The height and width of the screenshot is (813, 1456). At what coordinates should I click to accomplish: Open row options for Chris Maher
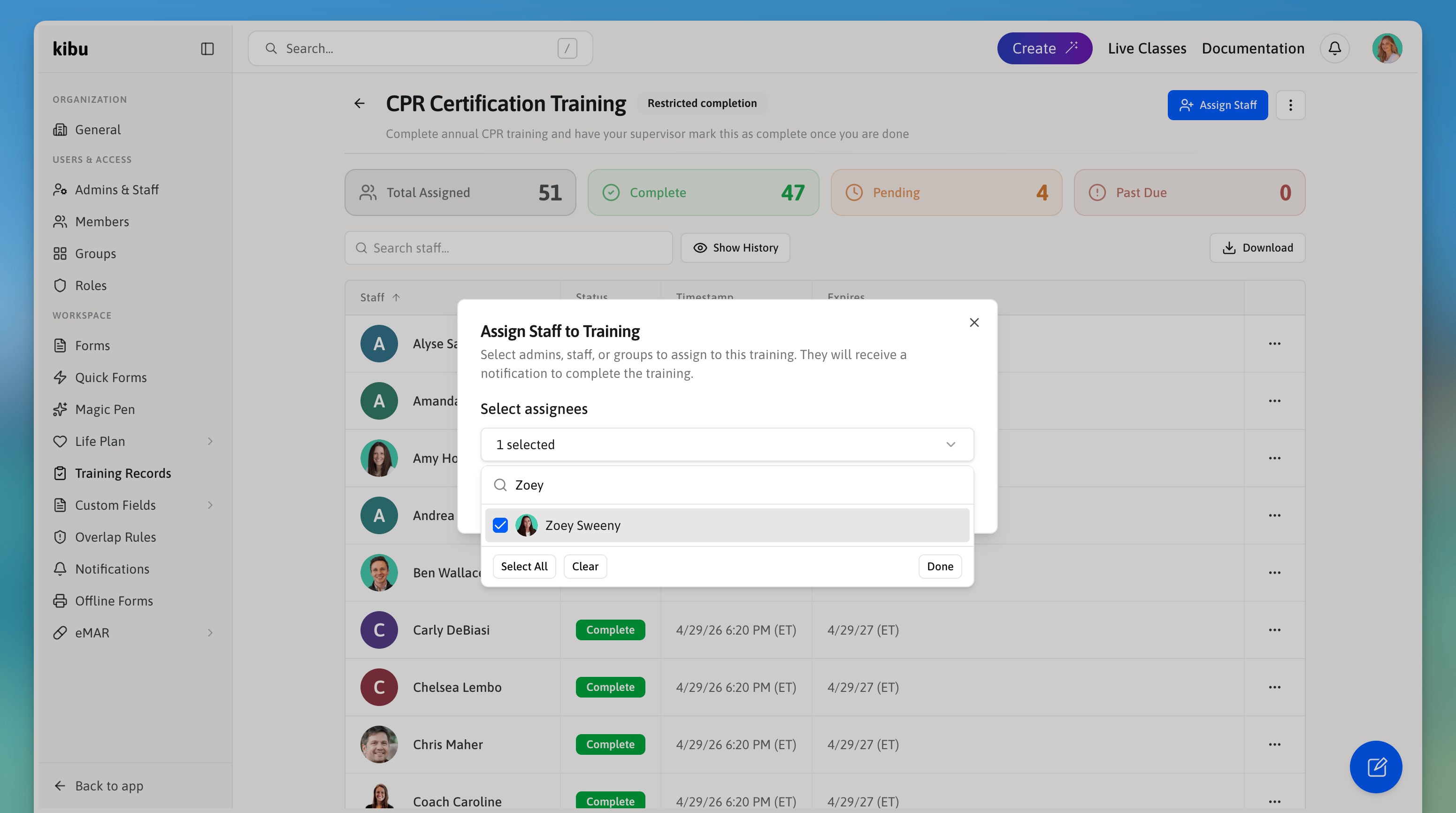[1274, 744]
